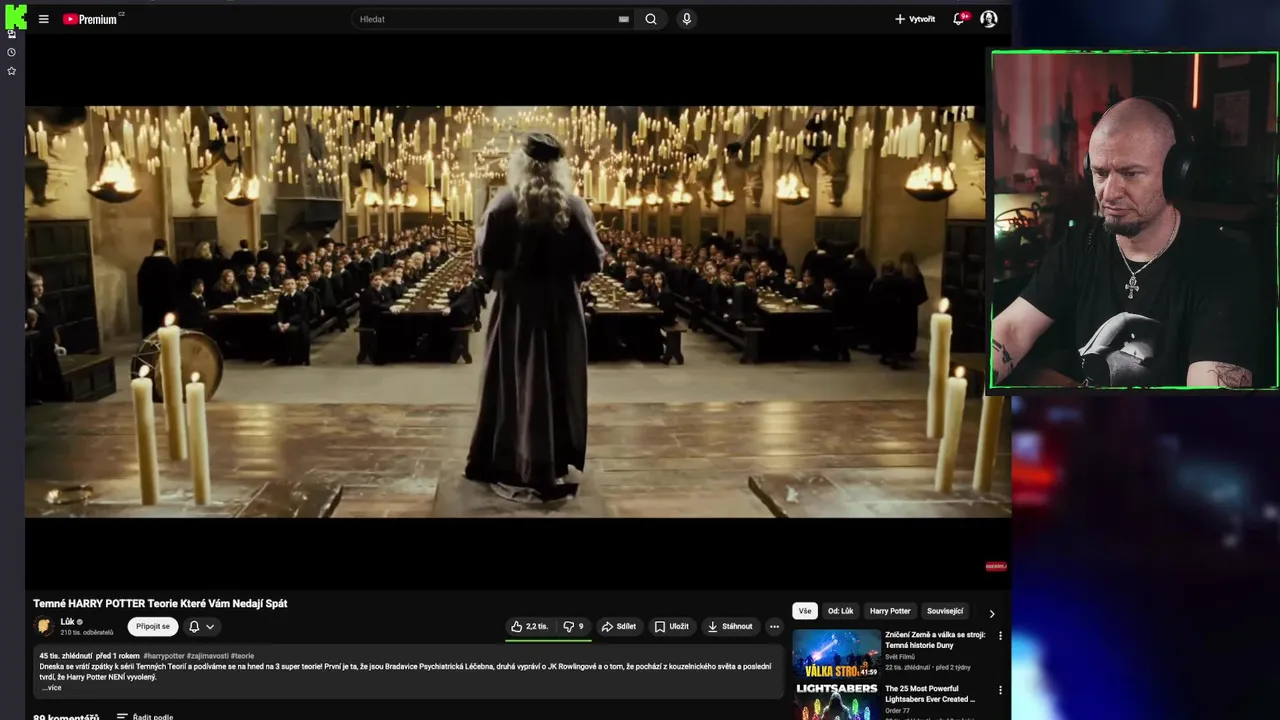1280x720 pixels.
Task: Open options menu for Zničení Země video
Action: [1000, 636]
